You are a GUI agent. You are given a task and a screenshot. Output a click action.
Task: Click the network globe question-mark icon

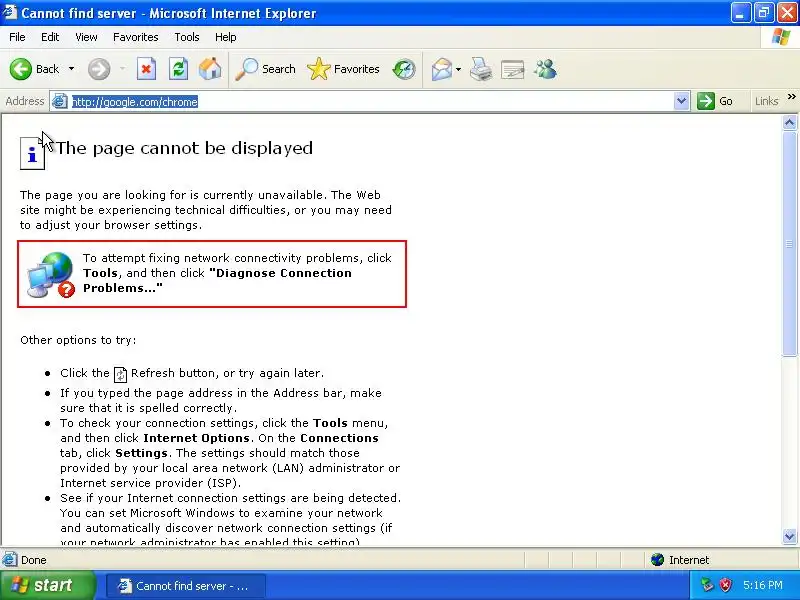click(51, 275)
